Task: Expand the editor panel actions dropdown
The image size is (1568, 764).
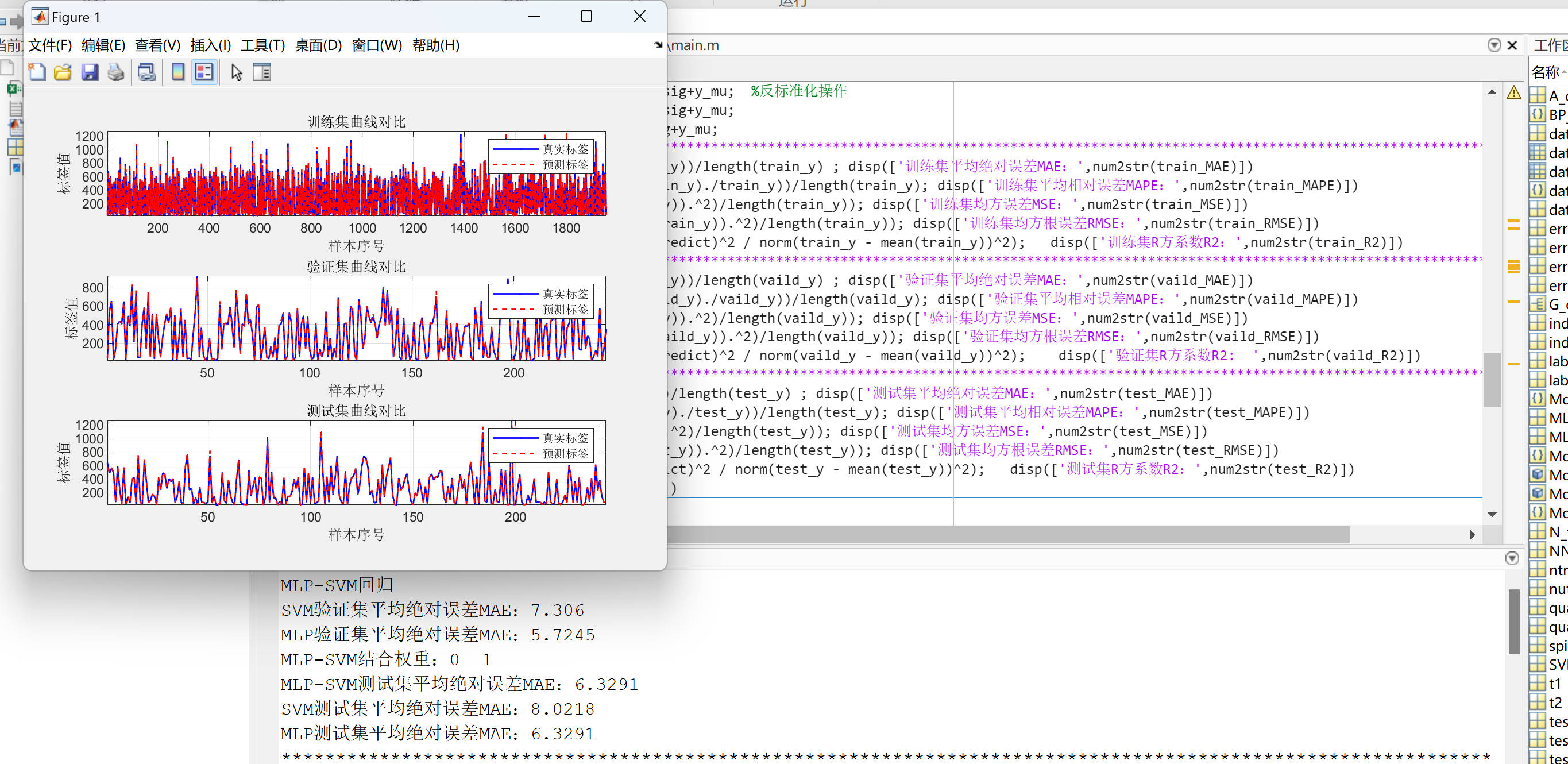Action: [1494, 44]
